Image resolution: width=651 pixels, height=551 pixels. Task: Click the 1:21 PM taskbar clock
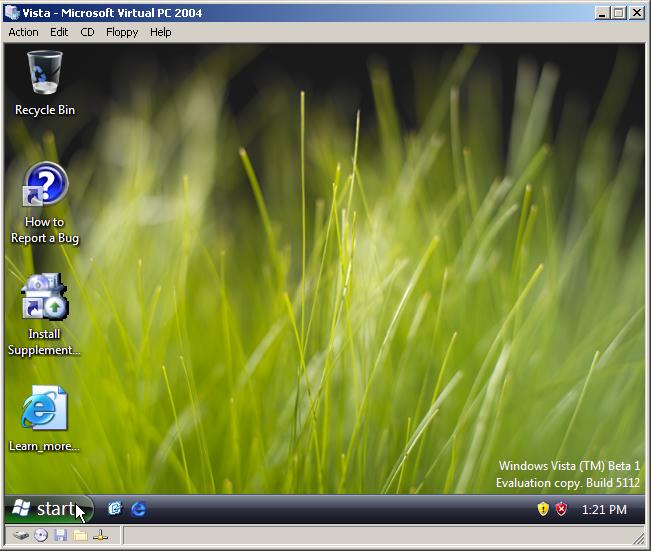point(604,509)
